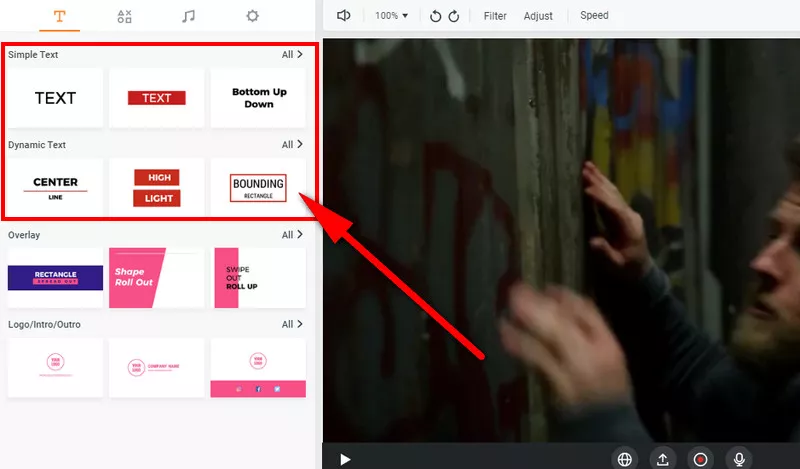The width and height of the screenshot is (800, 469).
Task: Open the Speed settings
Action: tap(594, 15)
